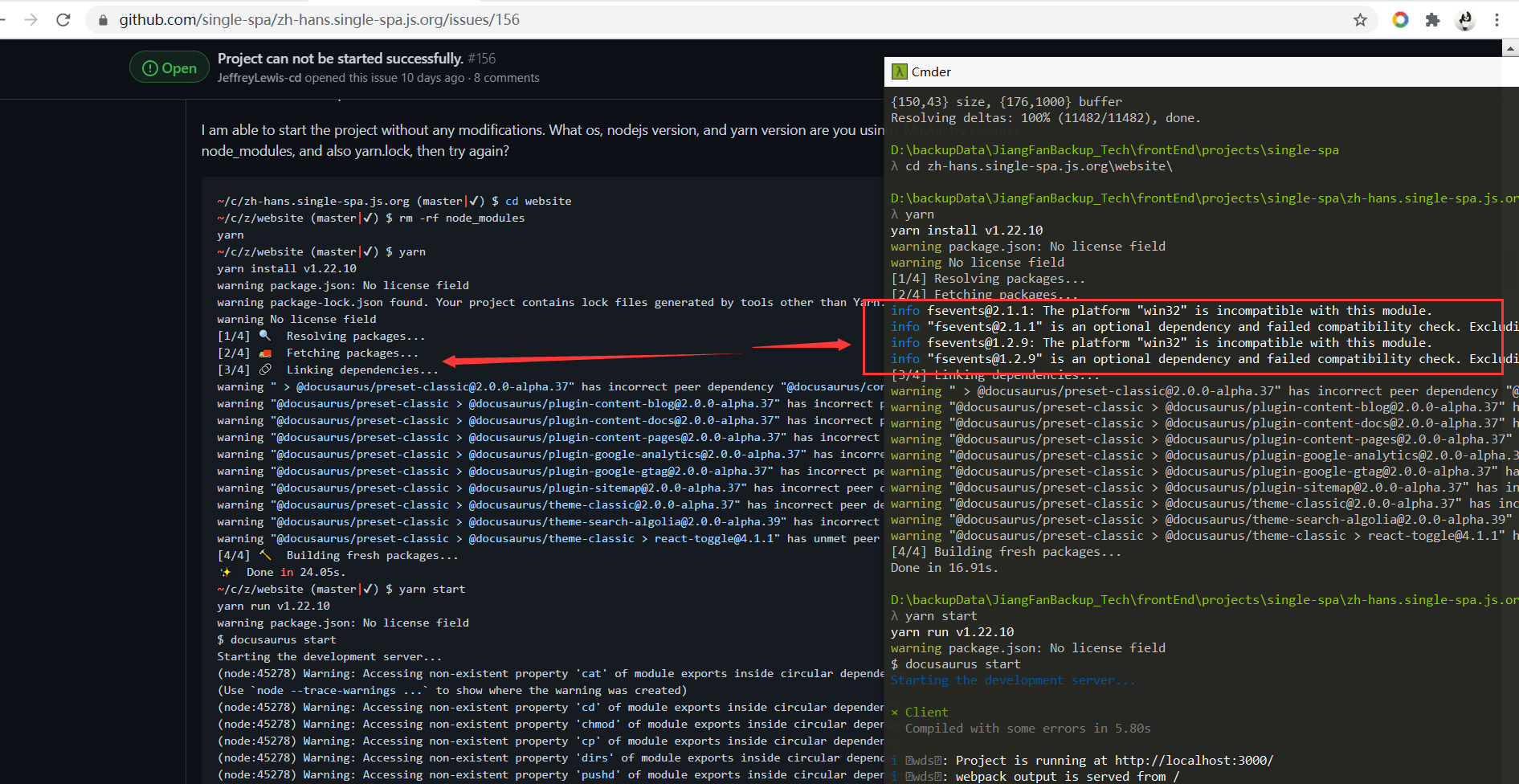Viewport: 1519px width, 784px height.
Task: Open the profile avatar icon
Action: (1465, 20)
